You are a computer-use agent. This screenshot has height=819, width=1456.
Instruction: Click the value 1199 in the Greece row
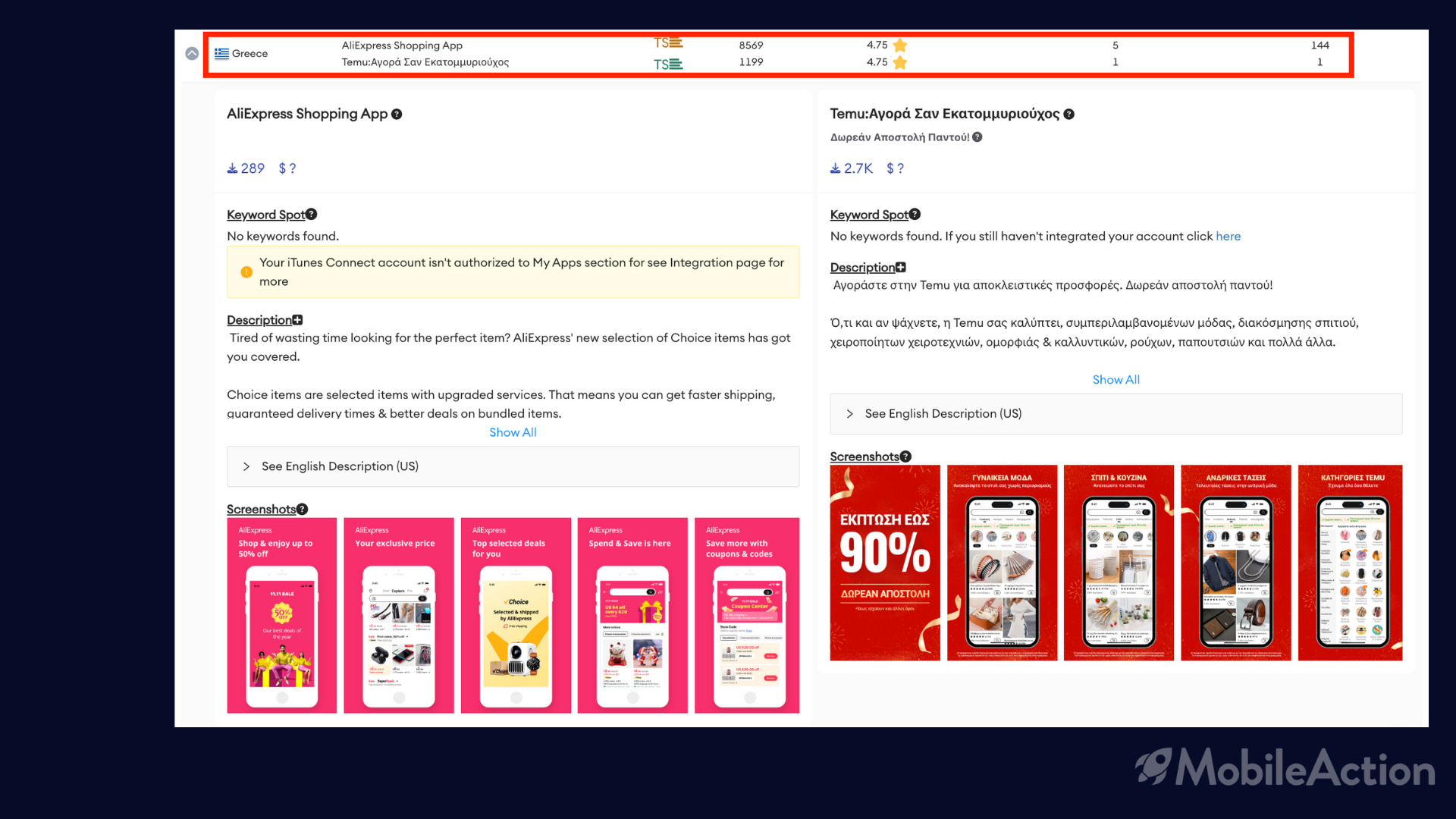pyautogui.click(x=752, y=62)
